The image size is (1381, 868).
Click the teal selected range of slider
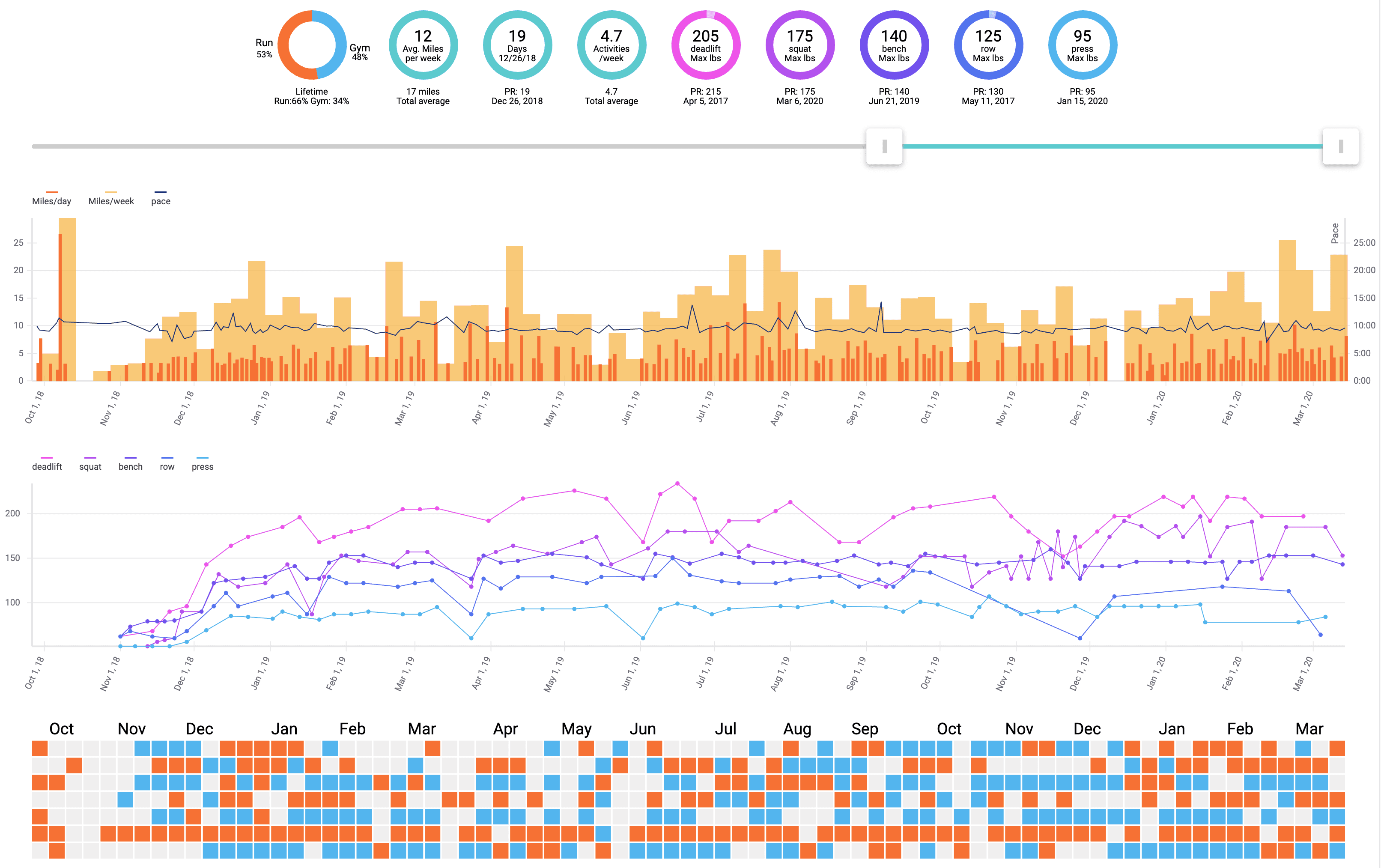pyautogui.click(x=1112, y=146)
